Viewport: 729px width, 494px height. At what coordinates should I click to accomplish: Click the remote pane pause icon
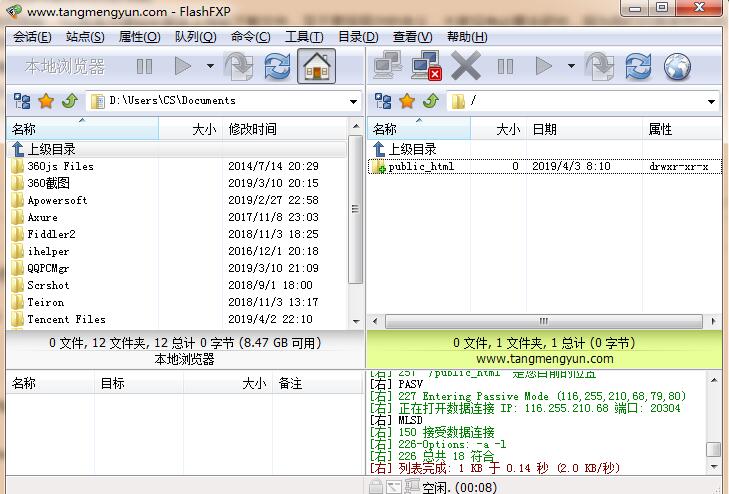[x=505, y=66]
